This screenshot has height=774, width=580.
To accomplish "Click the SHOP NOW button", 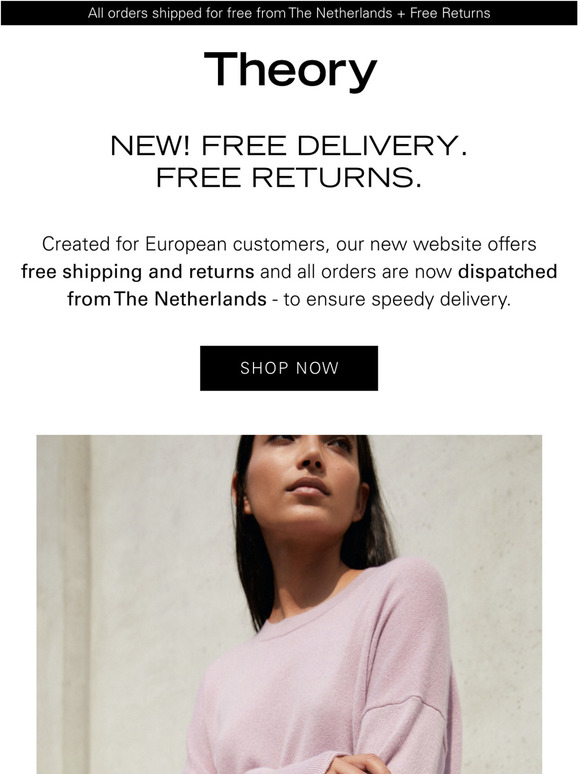I will (289, 368).
